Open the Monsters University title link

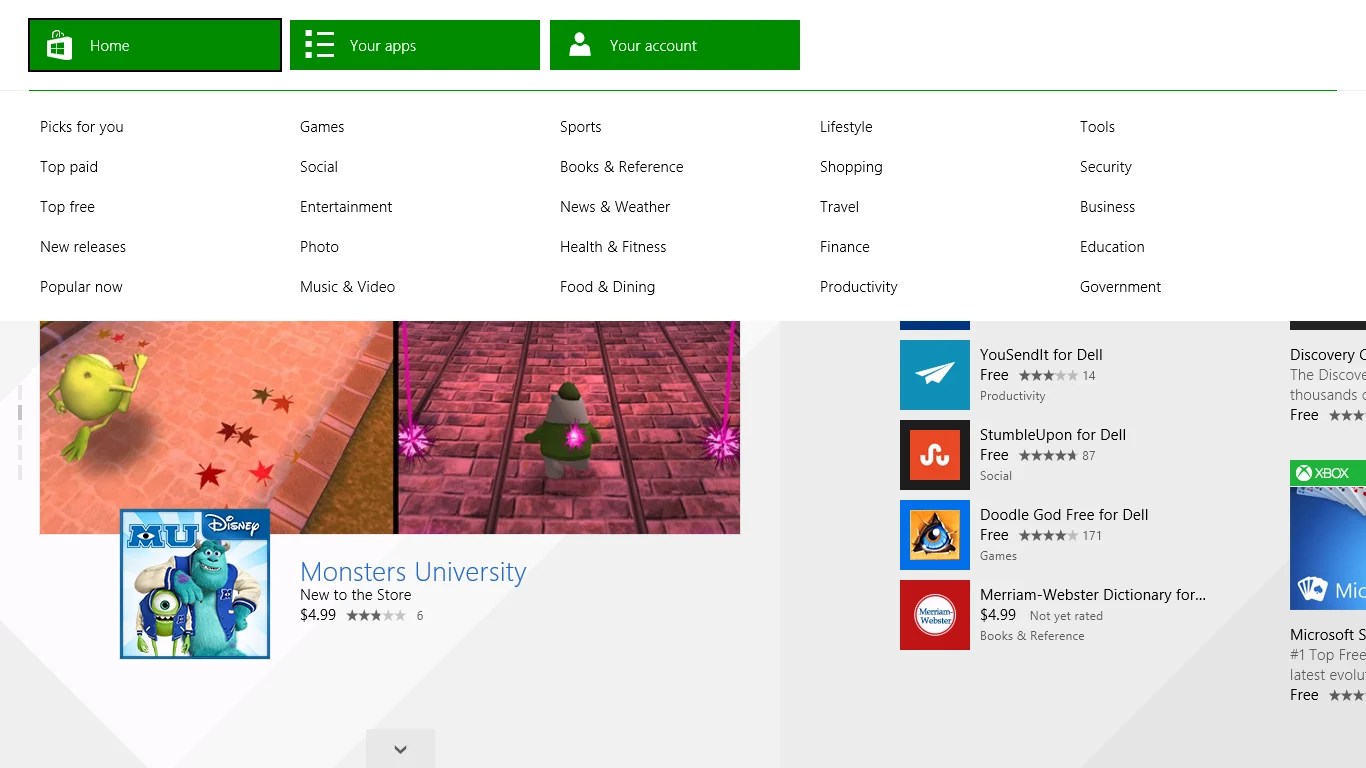point(413,572)
